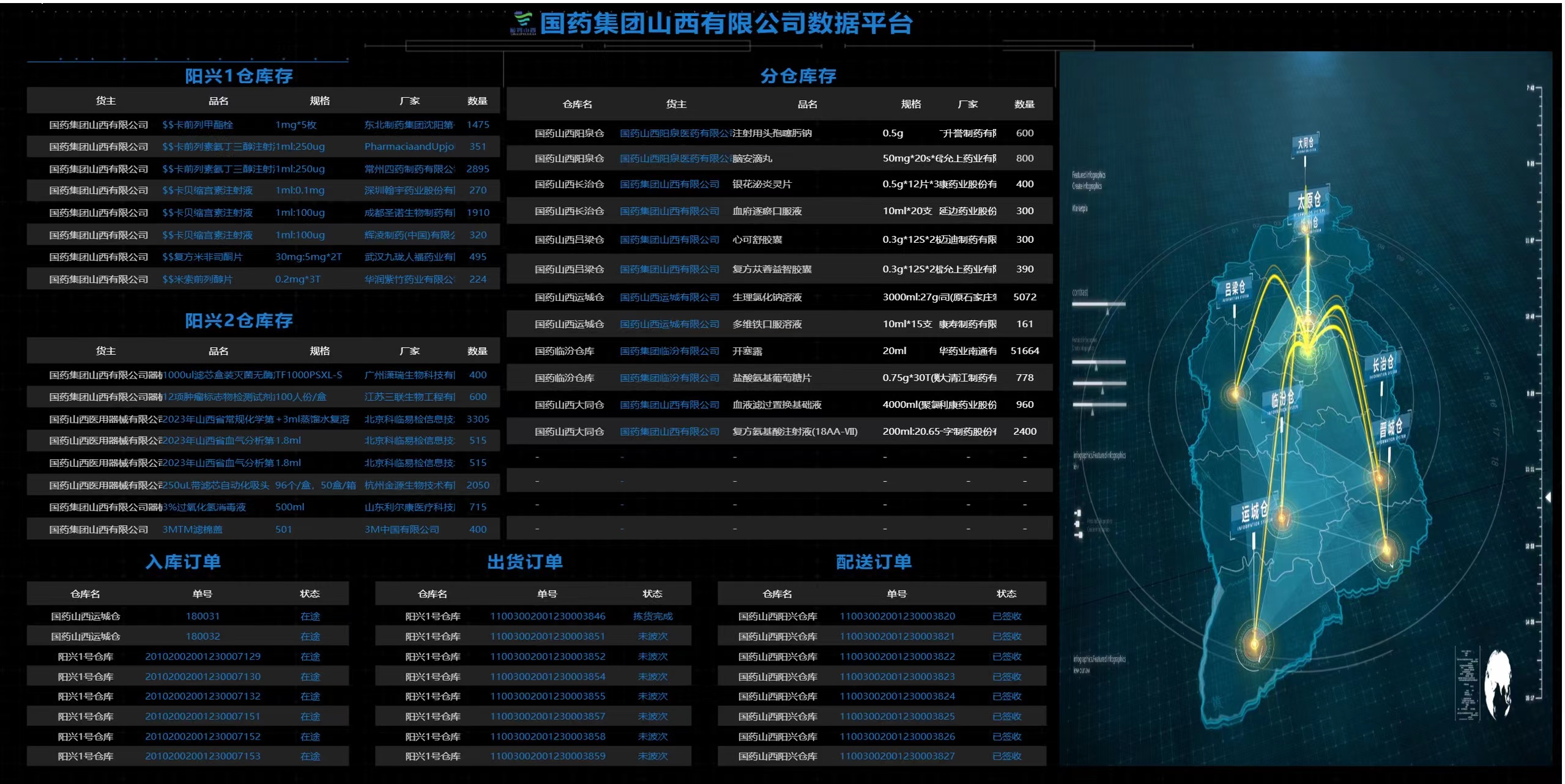Select the 大同仓 marker on the map
1565x784 pixels.
coord(1306,144)
